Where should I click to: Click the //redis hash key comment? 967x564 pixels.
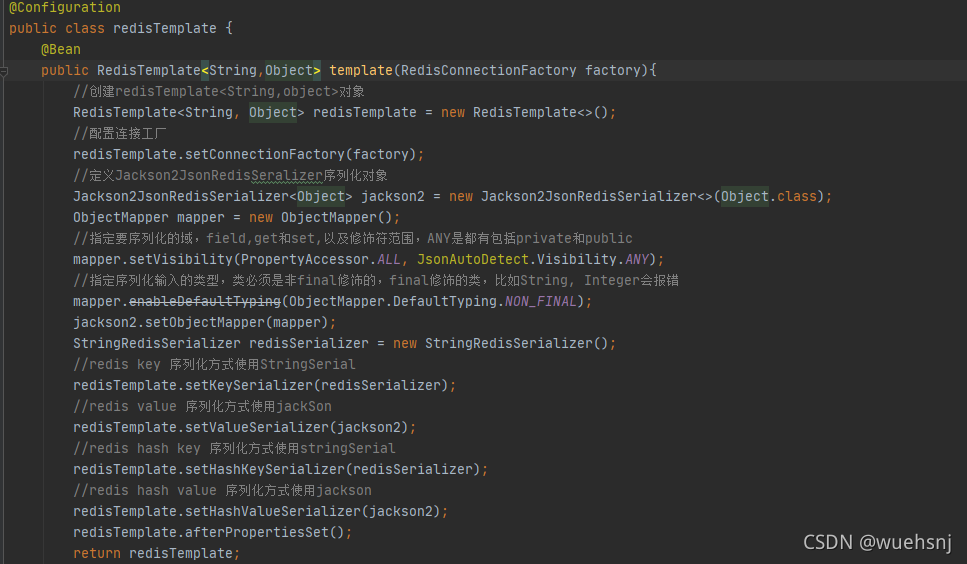[x=234, y=448]
